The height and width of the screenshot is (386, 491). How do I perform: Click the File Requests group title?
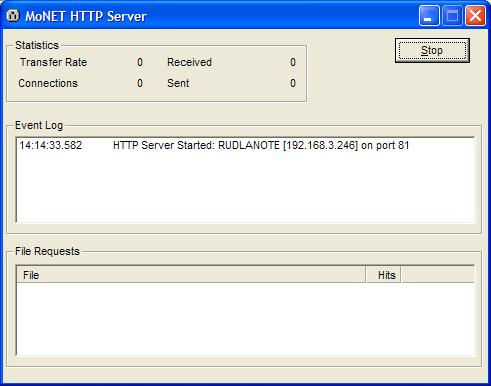[47, 251]
